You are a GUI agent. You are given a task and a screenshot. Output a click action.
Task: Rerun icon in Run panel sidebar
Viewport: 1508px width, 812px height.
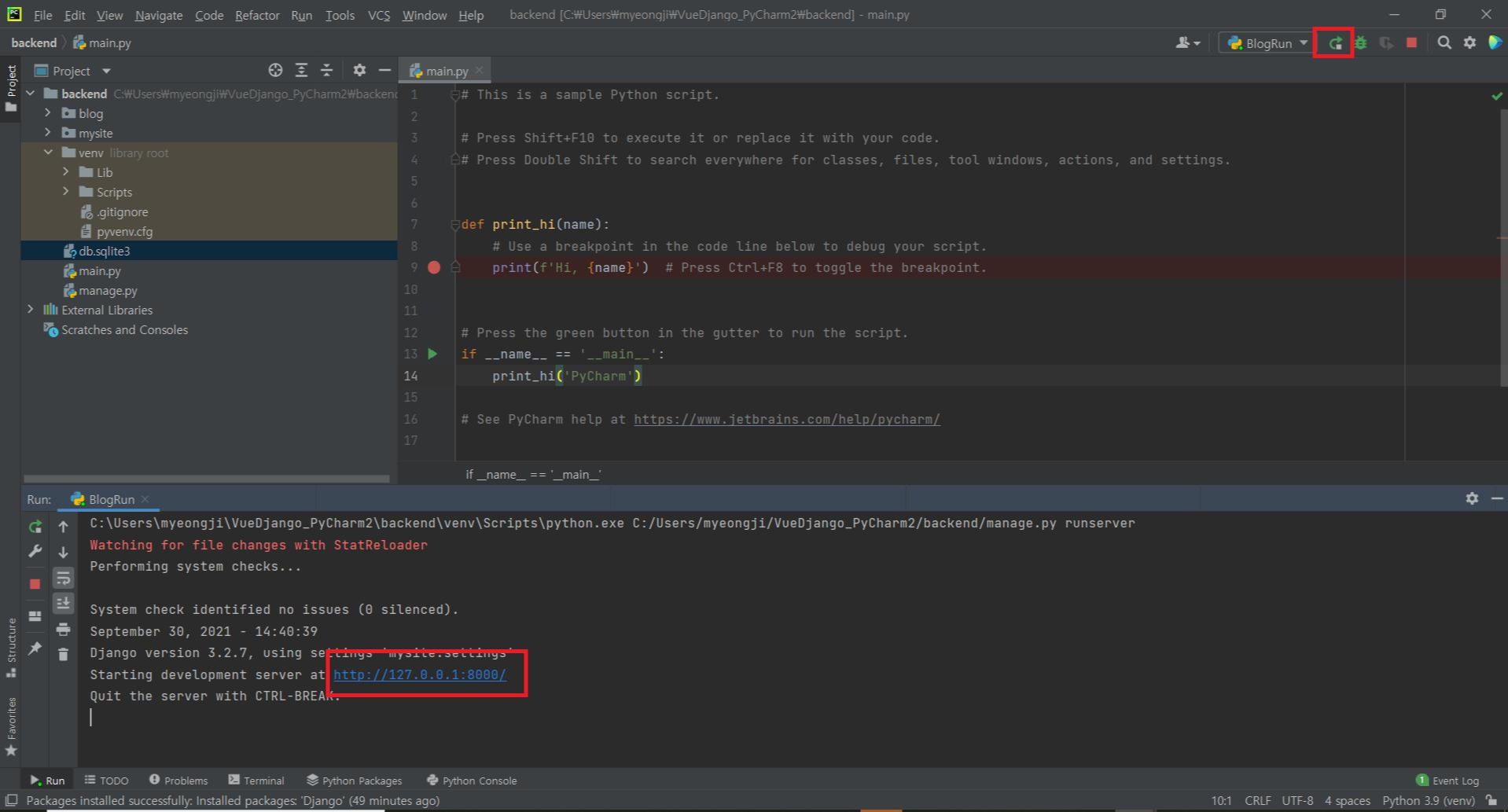[x=35, y=527]
